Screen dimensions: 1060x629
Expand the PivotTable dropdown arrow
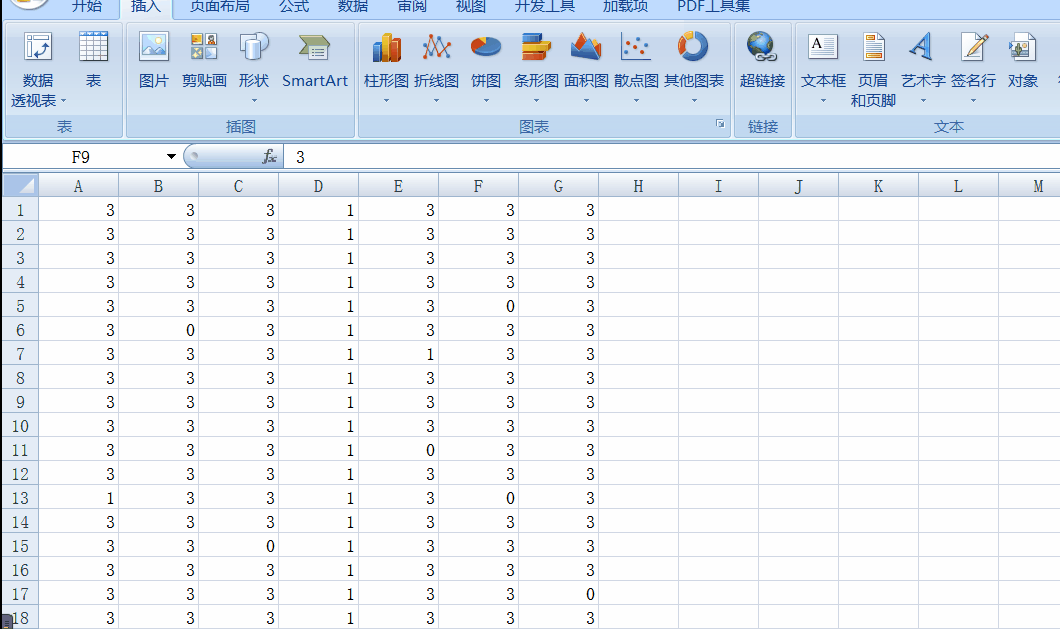64,101
